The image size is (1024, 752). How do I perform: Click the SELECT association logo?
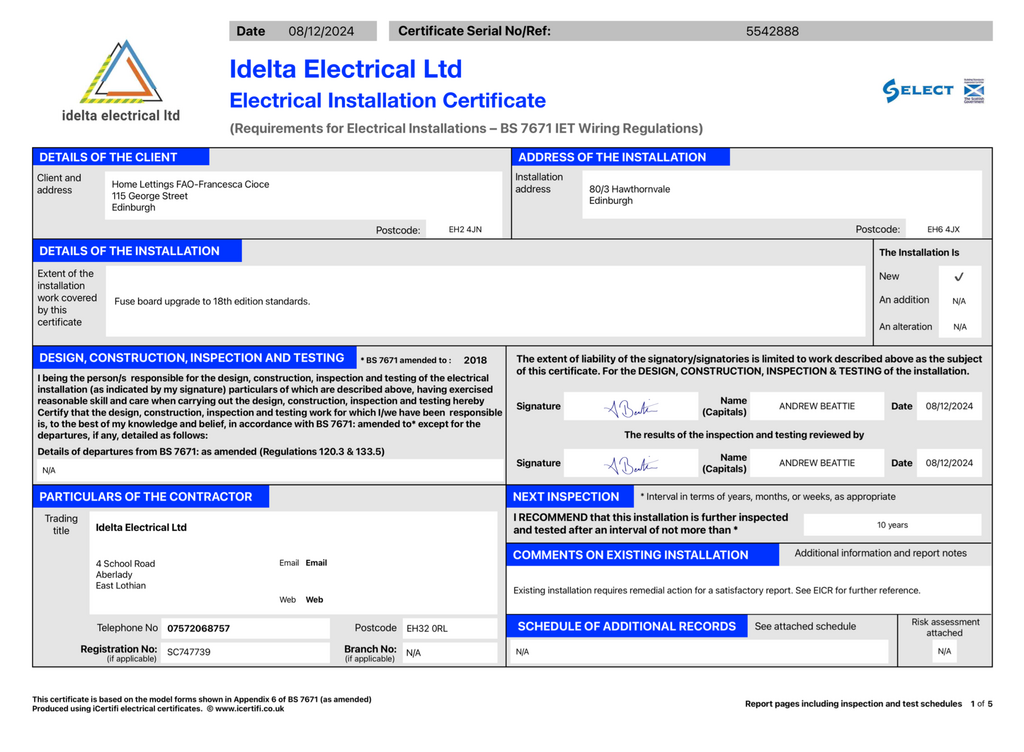(918, 90)
